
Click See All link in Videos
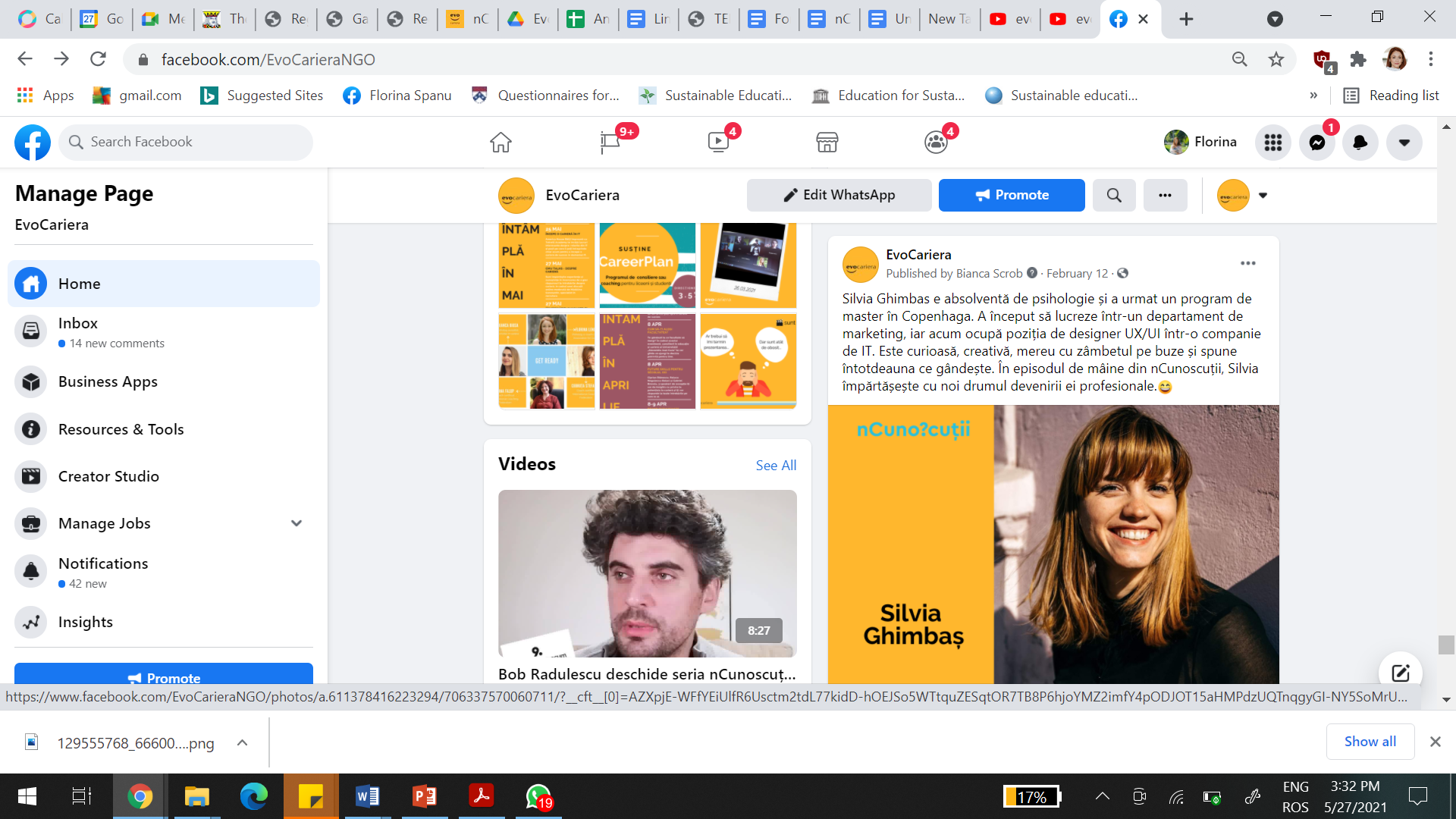(x=776, y=465)
